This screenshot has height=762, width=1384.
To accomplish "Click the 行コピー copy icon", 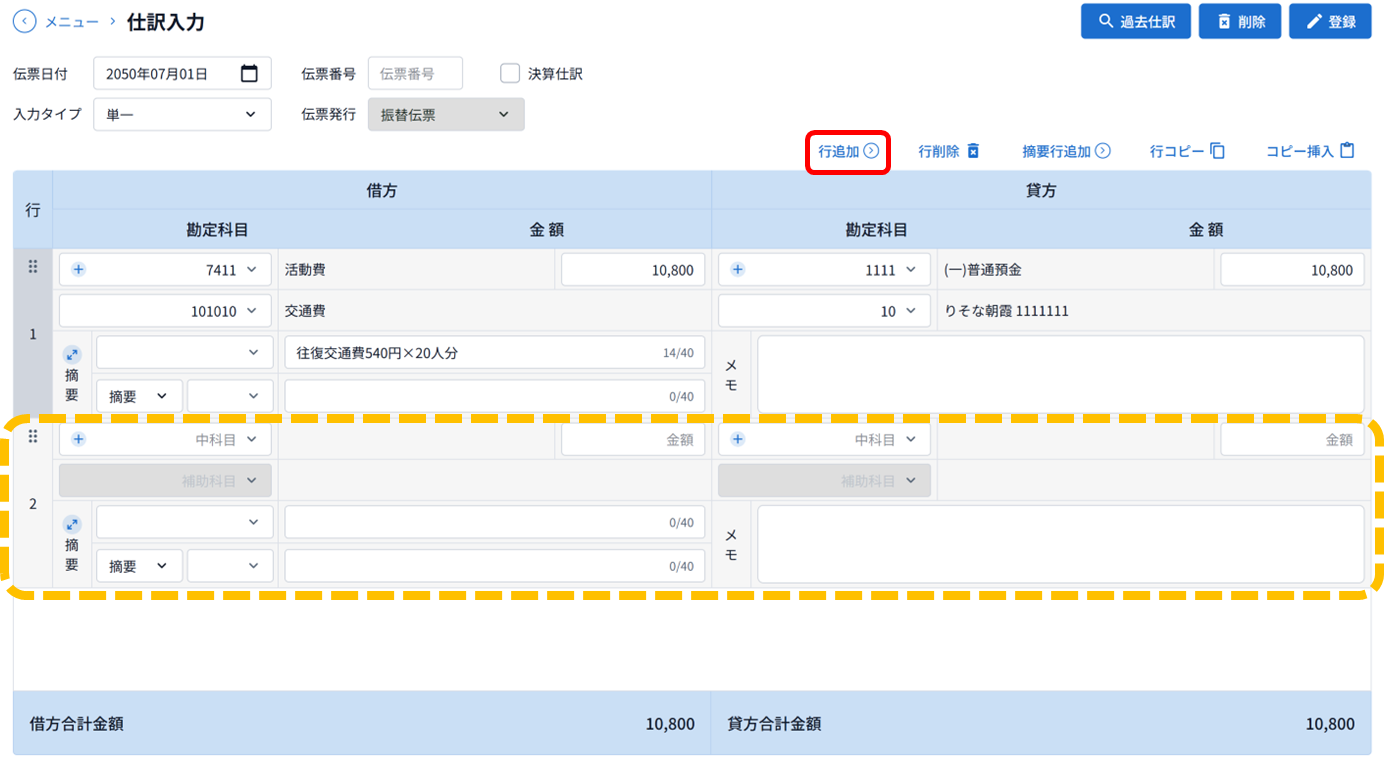I will click(x=1217, y=151).
